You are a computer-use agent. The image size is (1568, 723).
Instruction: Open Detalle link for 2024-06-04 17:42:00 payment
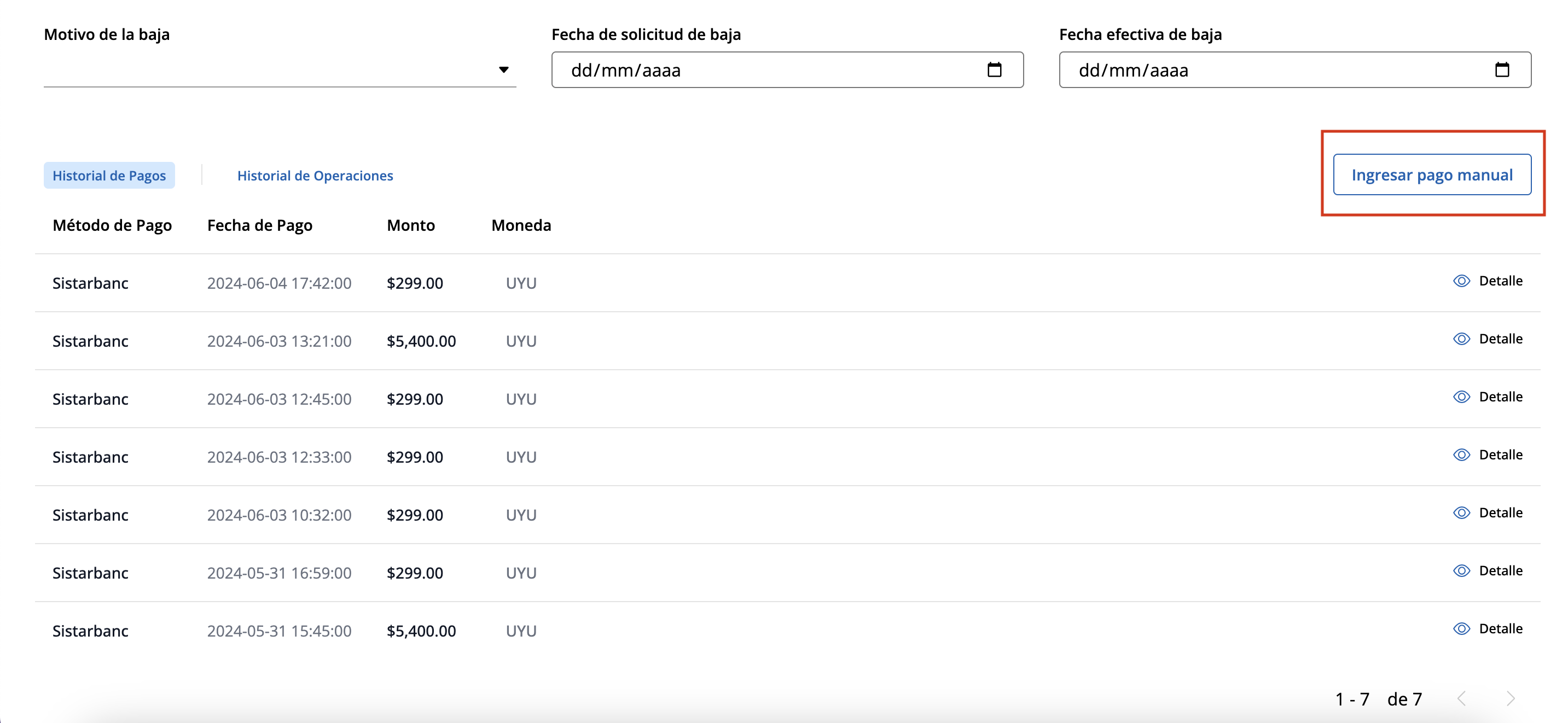[1501, 281]
